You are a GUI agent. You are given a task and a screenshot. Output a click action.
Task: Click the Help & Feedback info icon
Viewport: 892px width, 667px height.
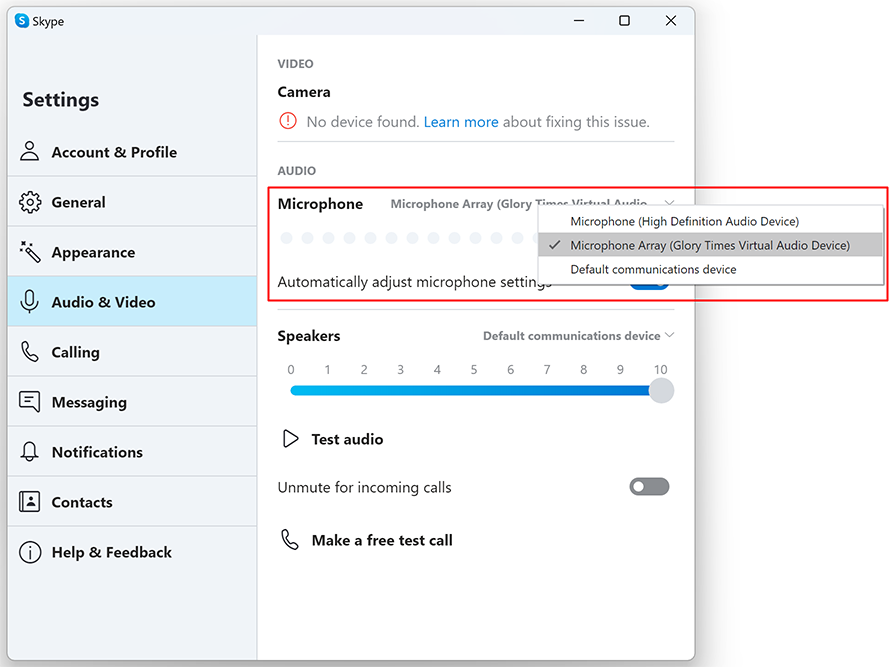[30, 552]
